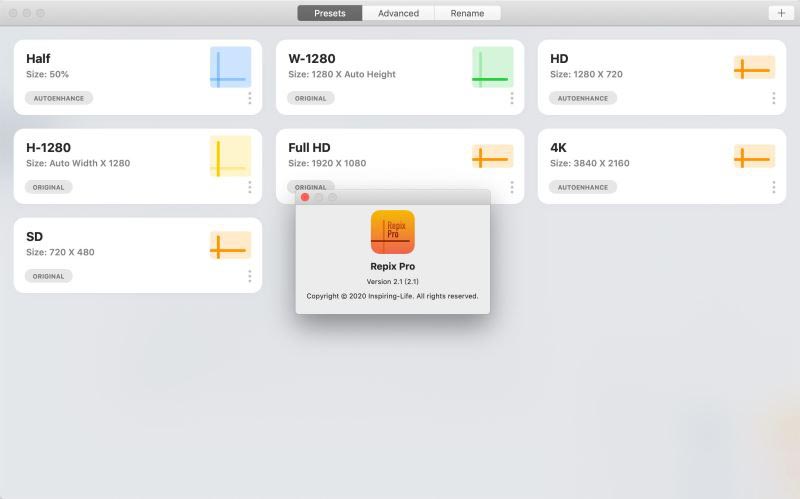This screenshot has height=499, width=800.
Task: Click the 'Repix Pro' name in About window
Action: (392, 266)
